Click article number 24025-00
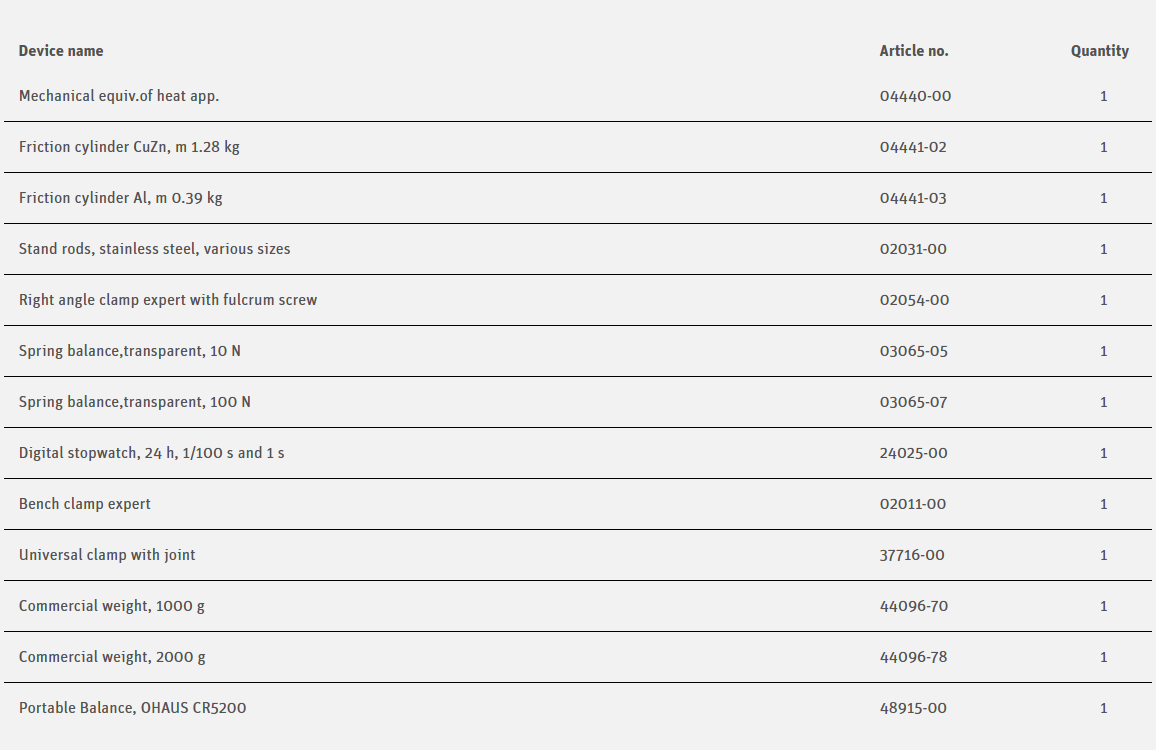The image size is (1156, 750). pyautogui.click(x=913, y=454)
